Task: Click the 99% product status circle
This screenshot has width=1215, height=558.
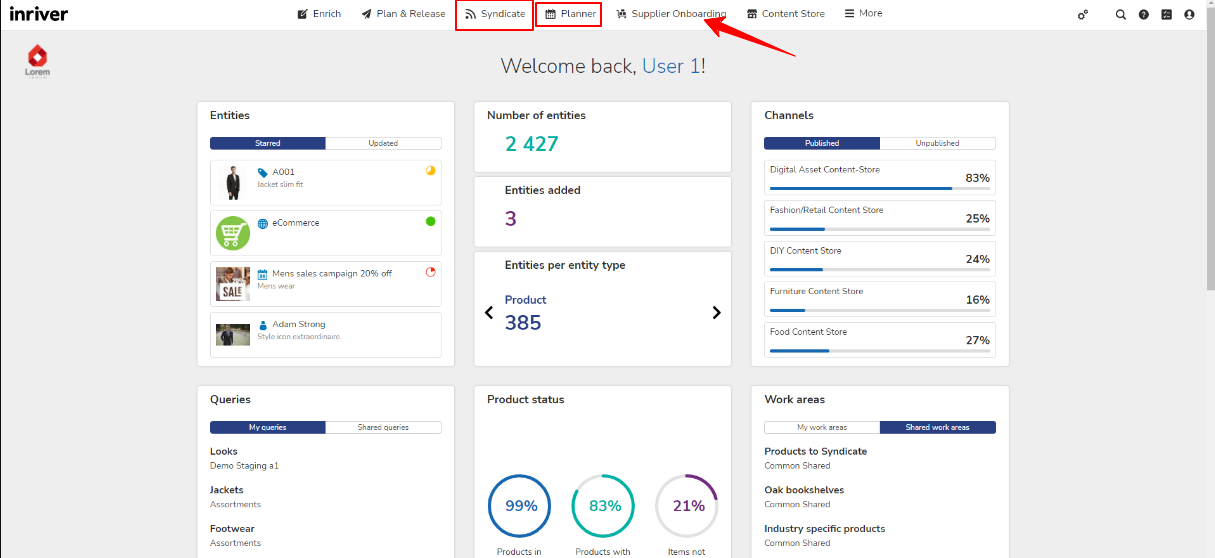Action: [521, 506]
